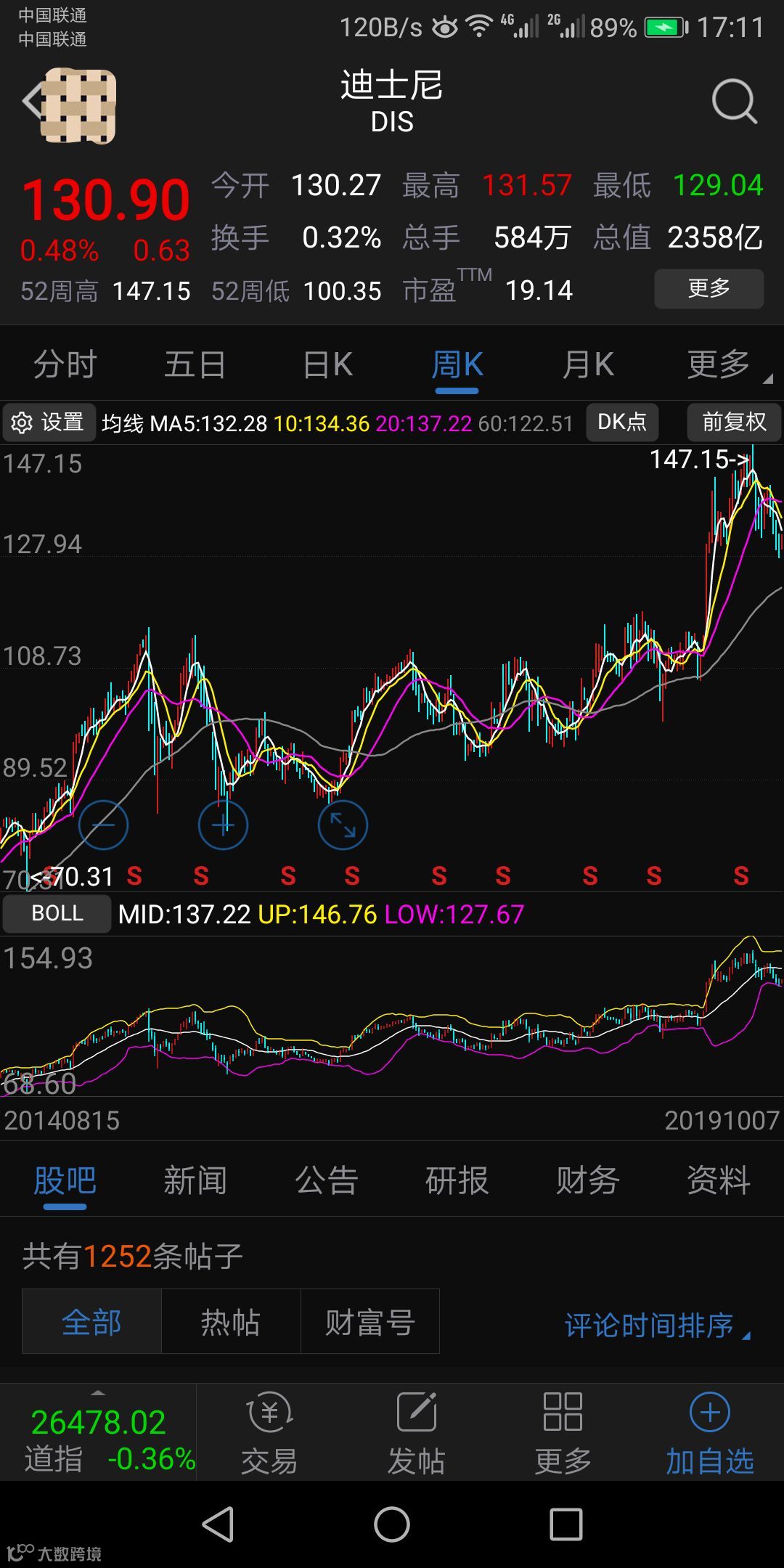Tap the Android recent apps square

[x=566, y=1524]
